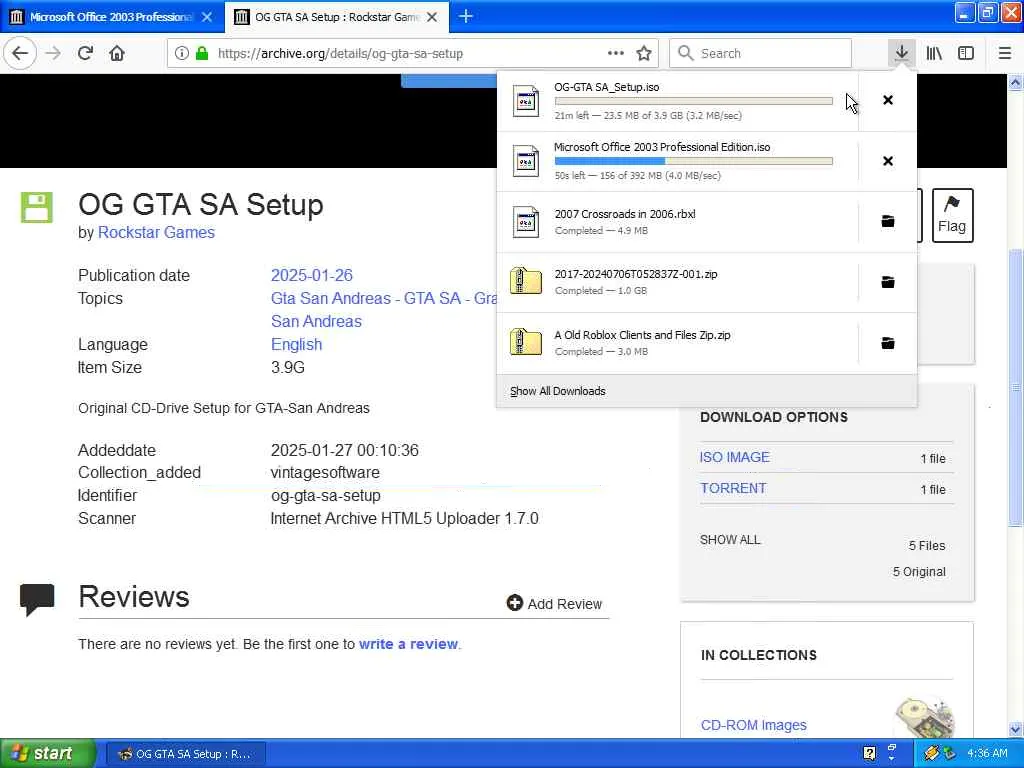Screen dimensions: 1024x768
Task: Click the 2017-20240706T052837Z-001.zip archive icon
Action: [526, 281]
